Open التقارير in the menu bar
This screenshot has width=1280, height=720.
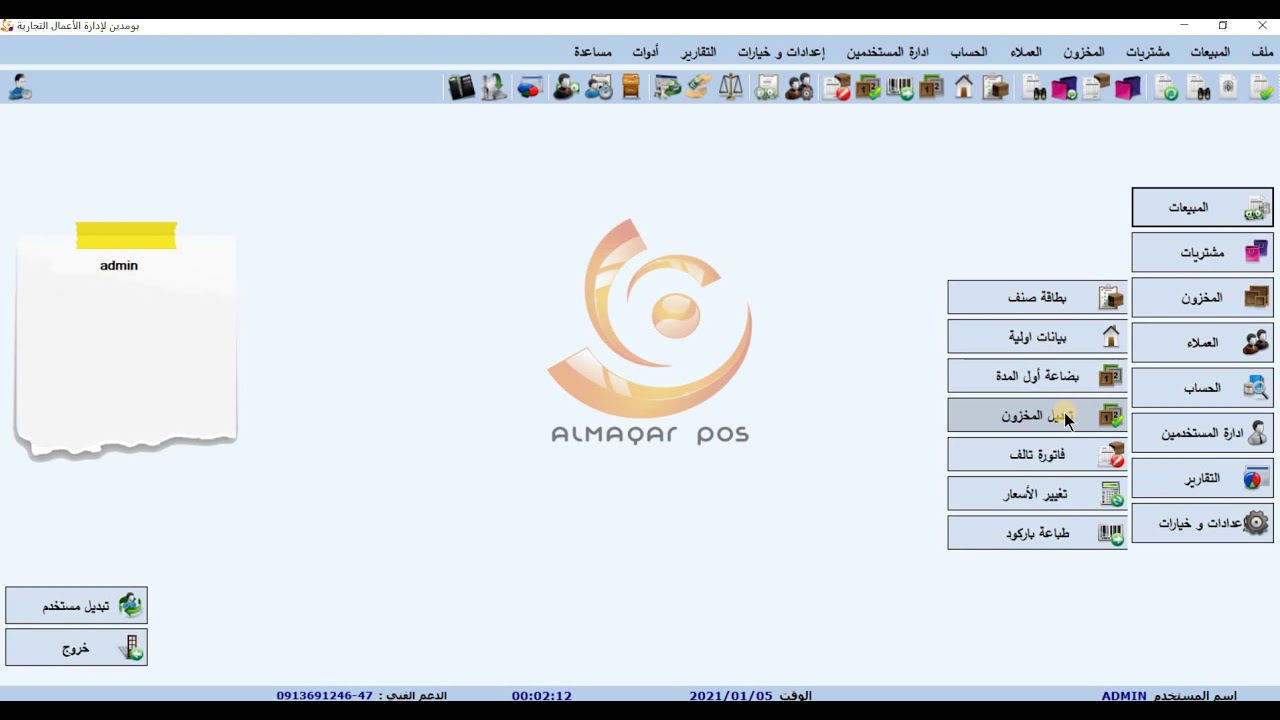[698, 52]
